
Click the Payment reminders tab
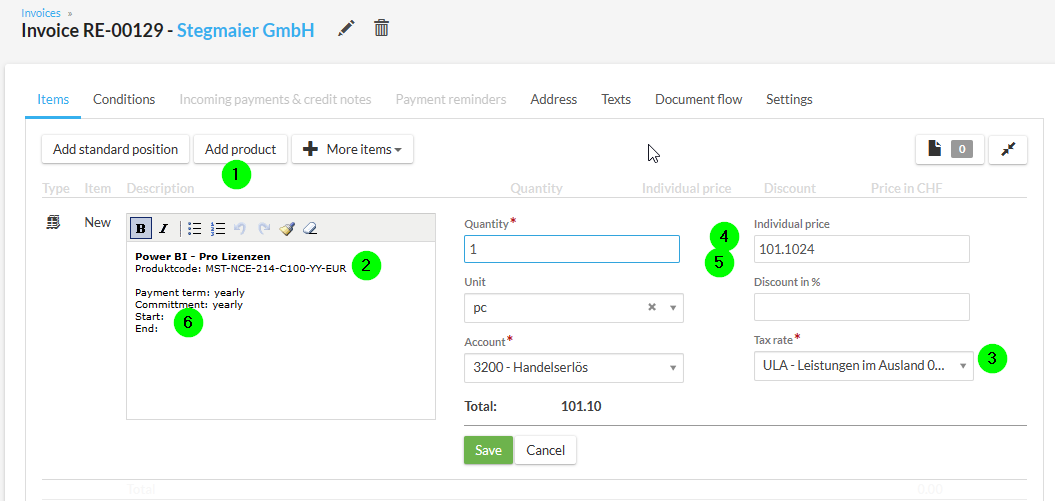point(451,100)
